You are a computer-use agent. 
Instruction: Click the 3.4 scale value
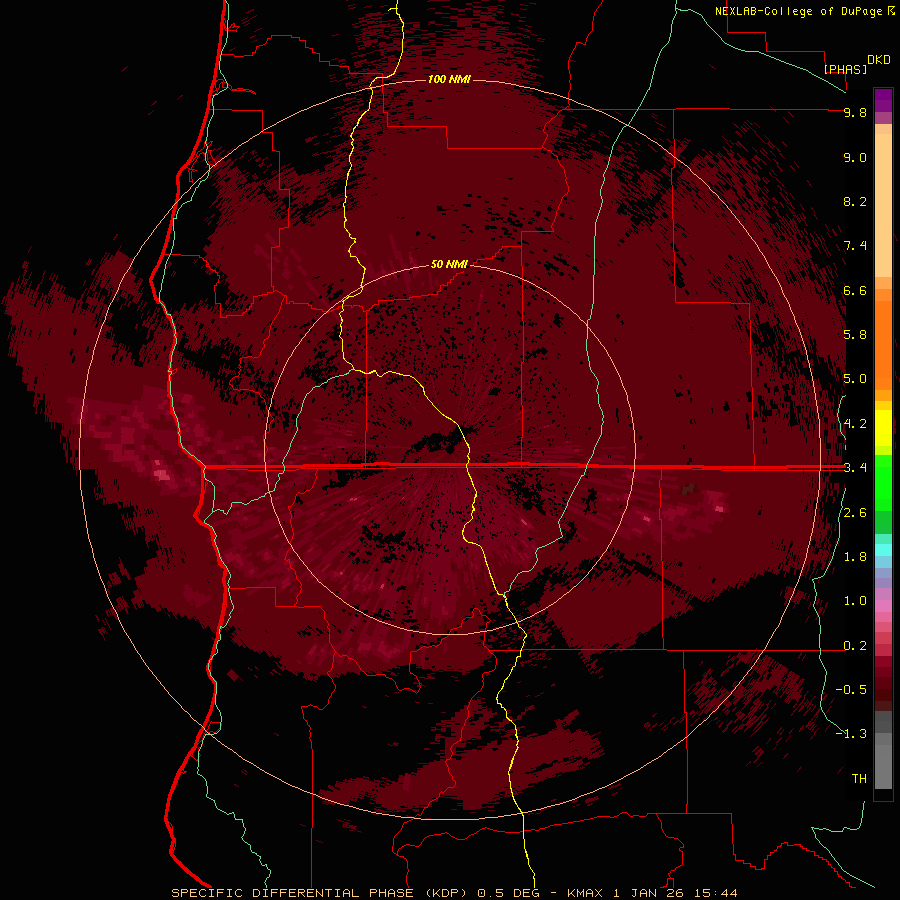855,468
